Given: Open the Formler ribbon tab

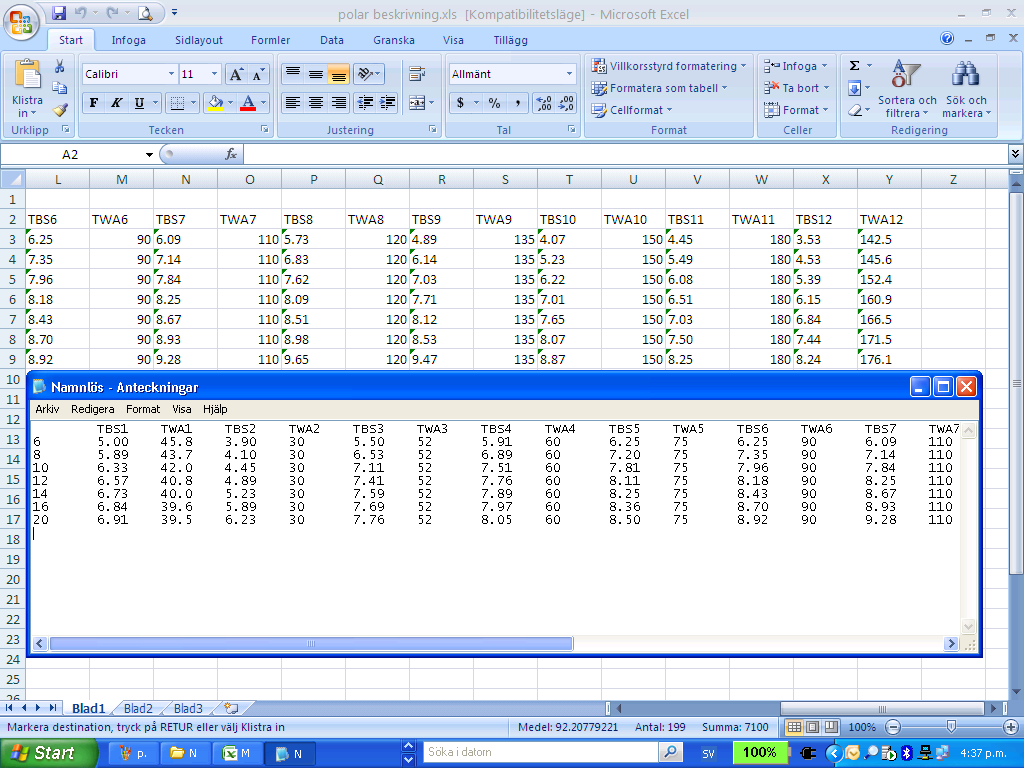Looking at the screenshot, I should coord(270,40).
